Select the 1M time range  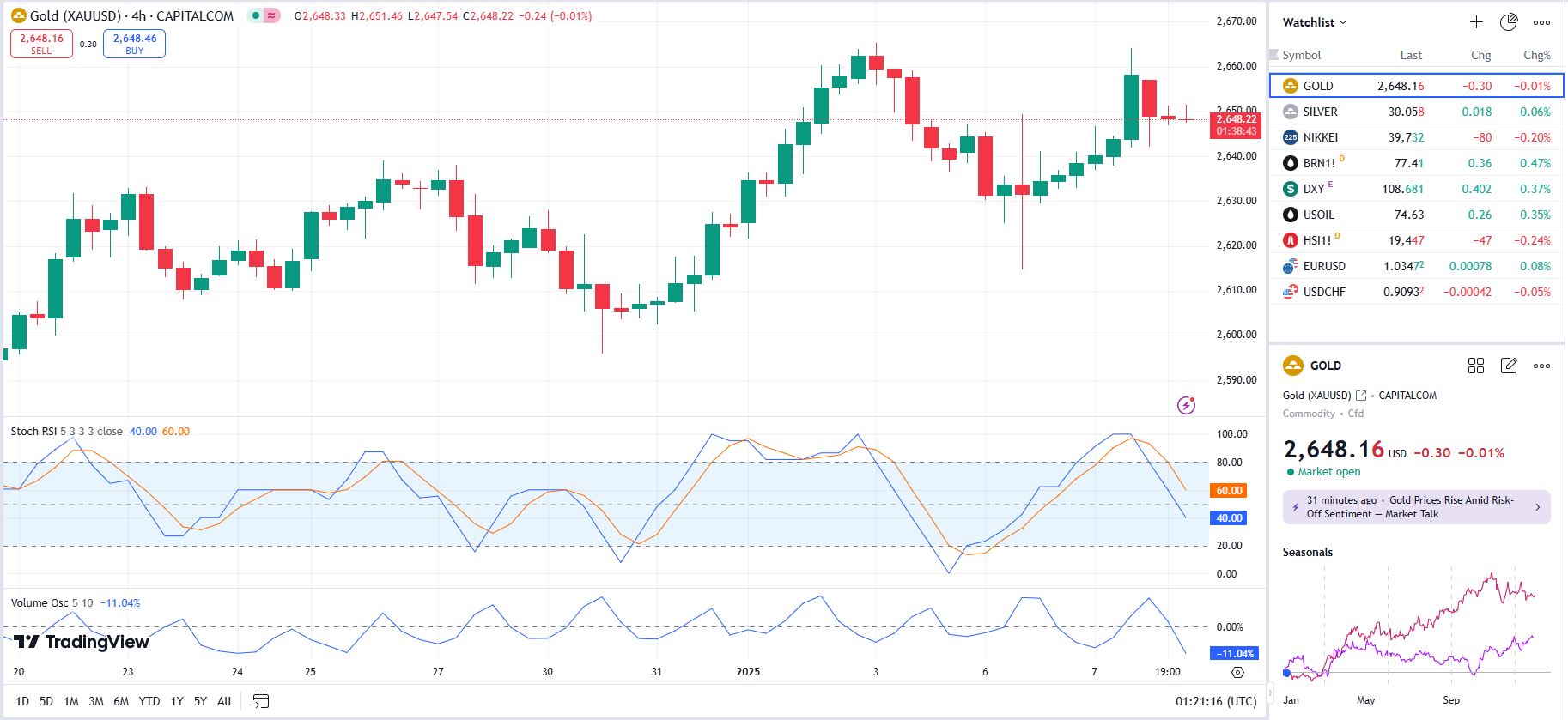click(x=71, y=701)
